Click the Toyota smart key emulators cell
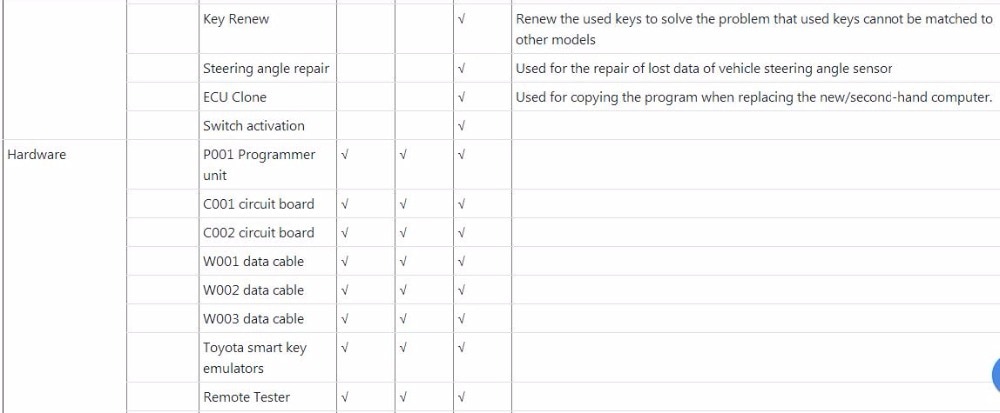 (255, 358)
